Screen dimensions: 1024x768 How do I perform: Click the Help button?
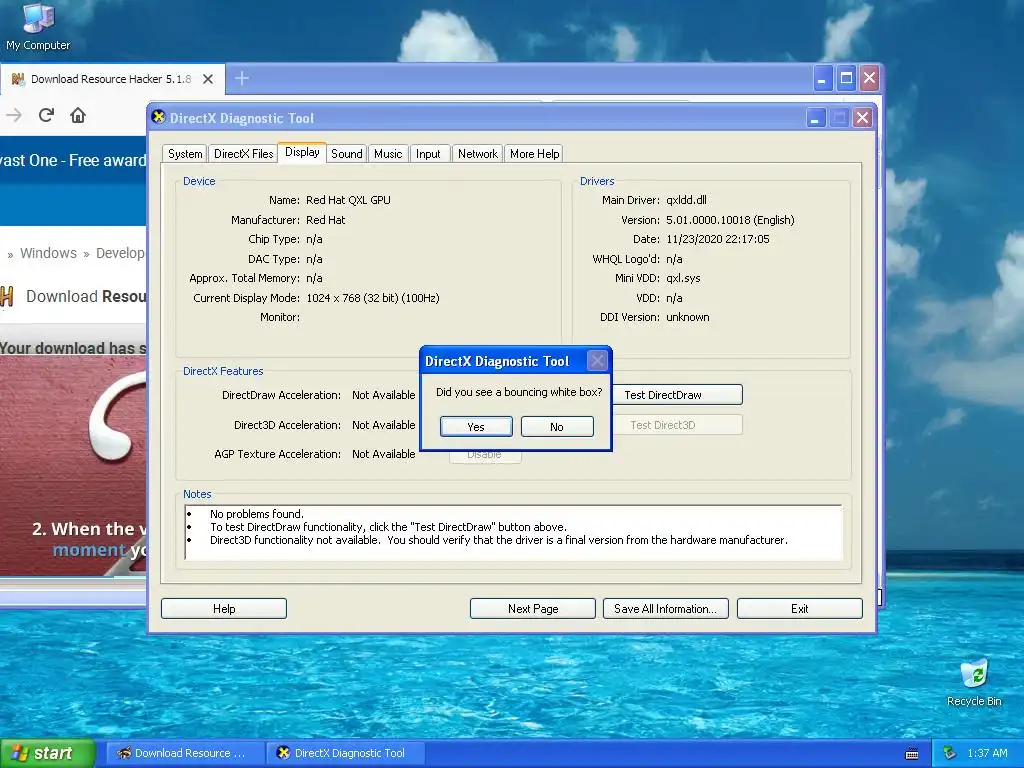(224, 609)
